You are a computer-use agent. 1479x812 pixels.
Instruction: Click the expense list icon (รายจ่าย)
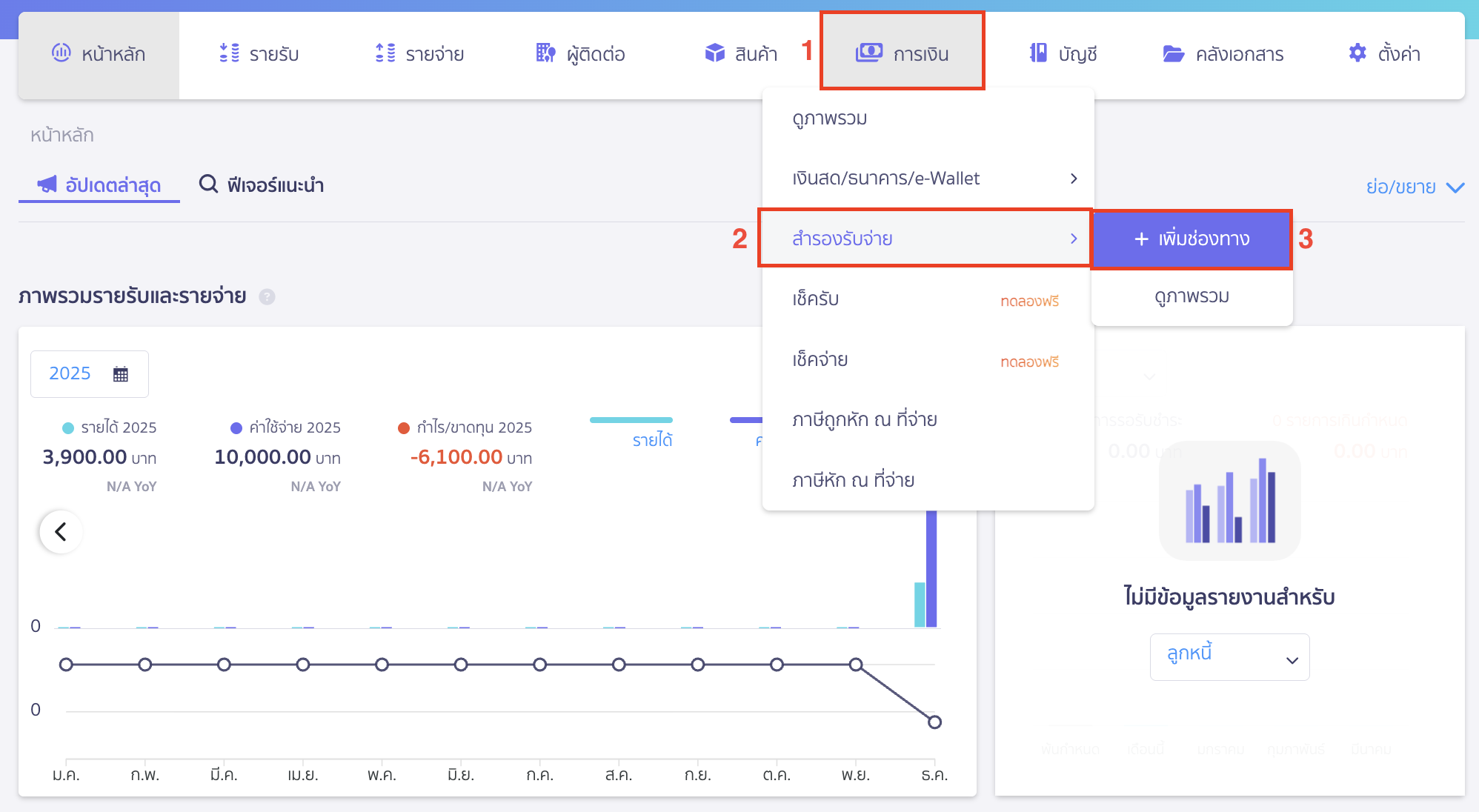385,53
